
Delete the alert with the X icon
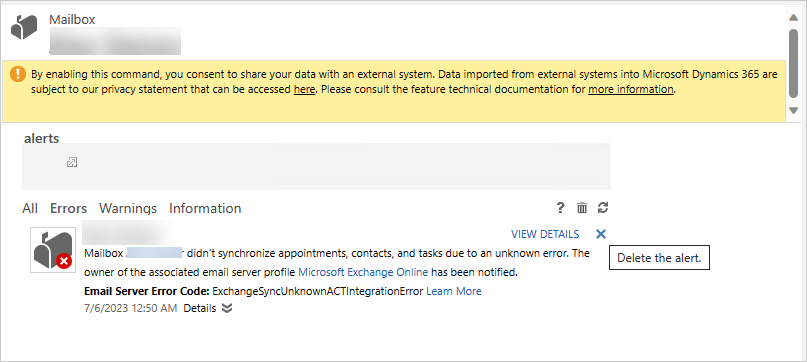pos(601,234)
